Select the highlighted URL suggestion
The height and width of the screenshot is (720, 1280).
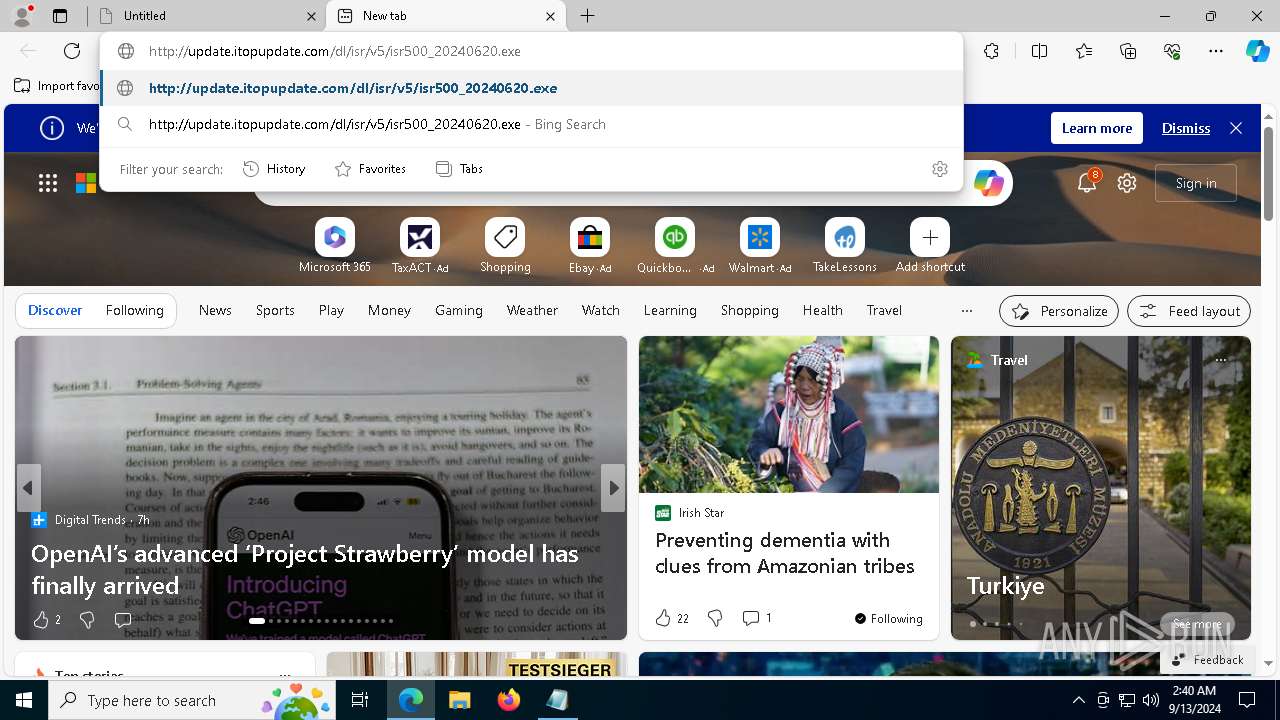(x=532, y=88)
